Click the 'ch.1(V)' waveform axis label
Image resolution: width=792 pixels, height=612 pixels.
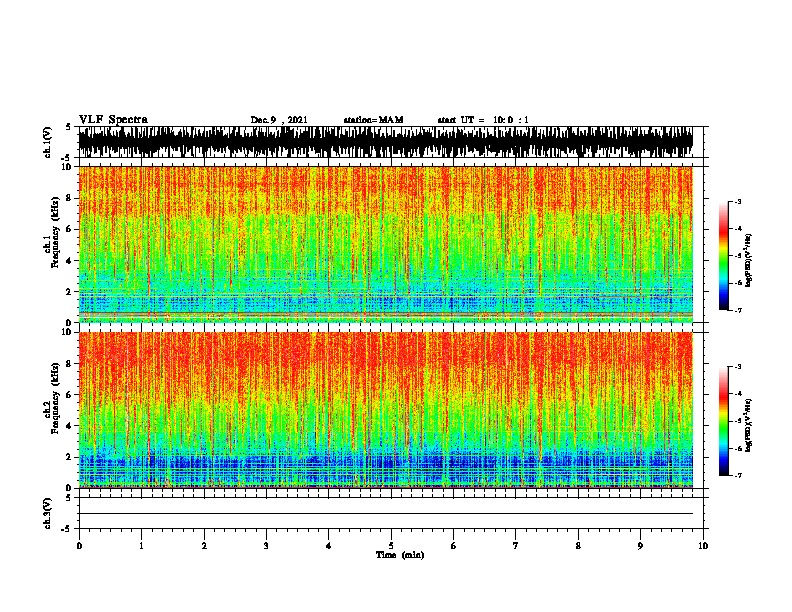[x=47, y=142]
